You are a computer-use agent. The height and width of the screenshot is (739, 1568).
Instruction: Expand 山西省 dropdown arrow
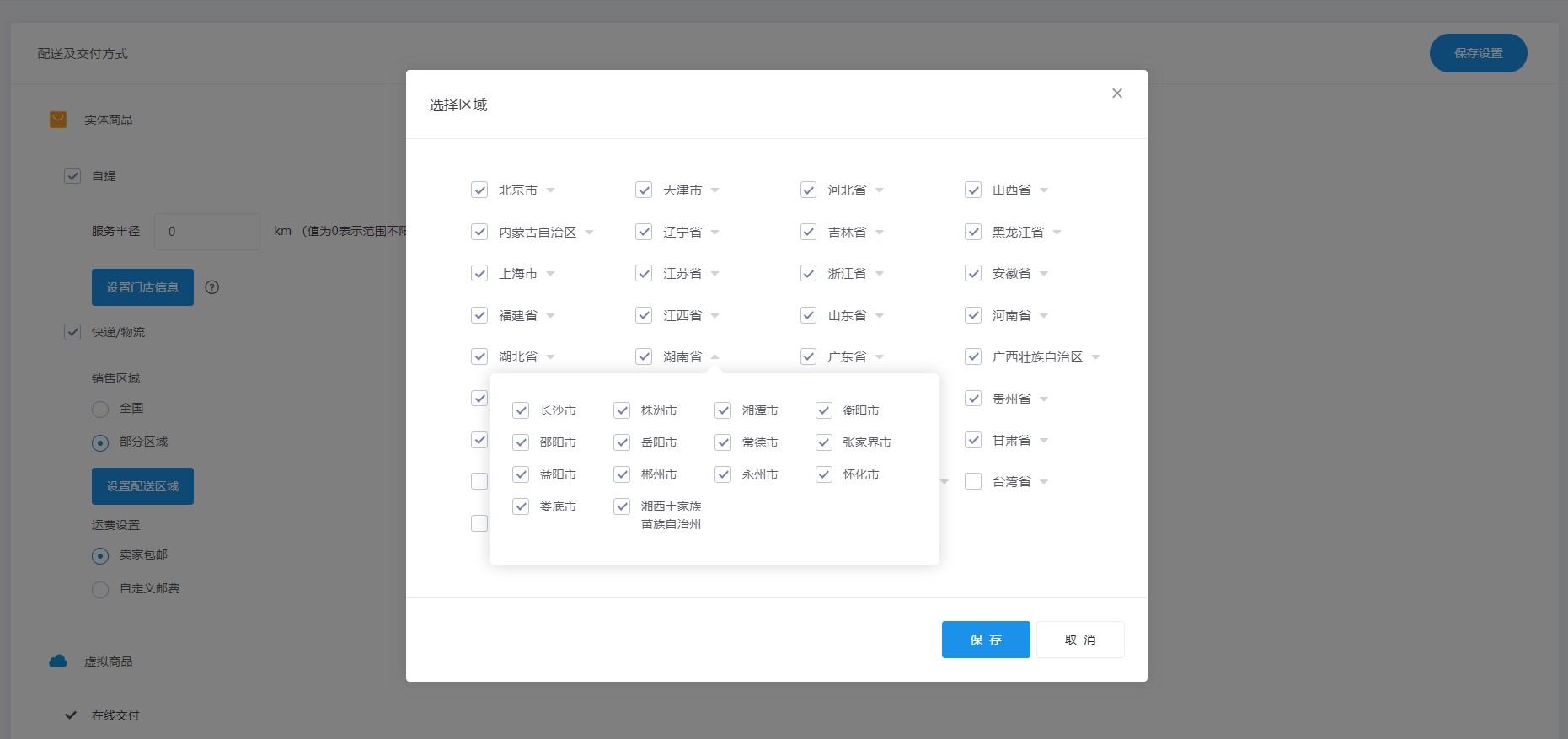point(1044,190)
